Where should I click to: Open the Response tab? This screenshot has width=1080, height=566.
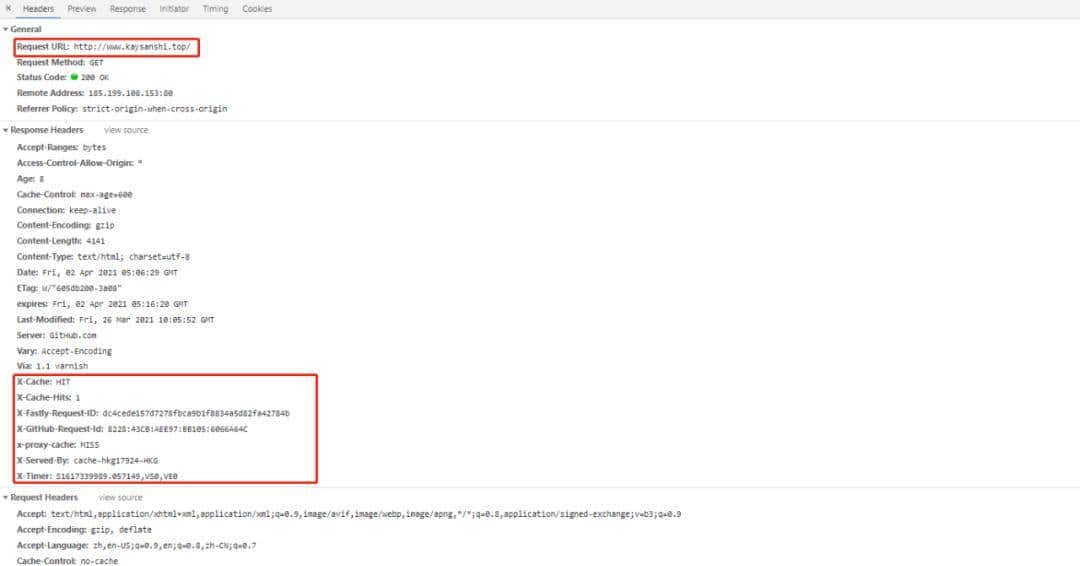click(128, 9)
